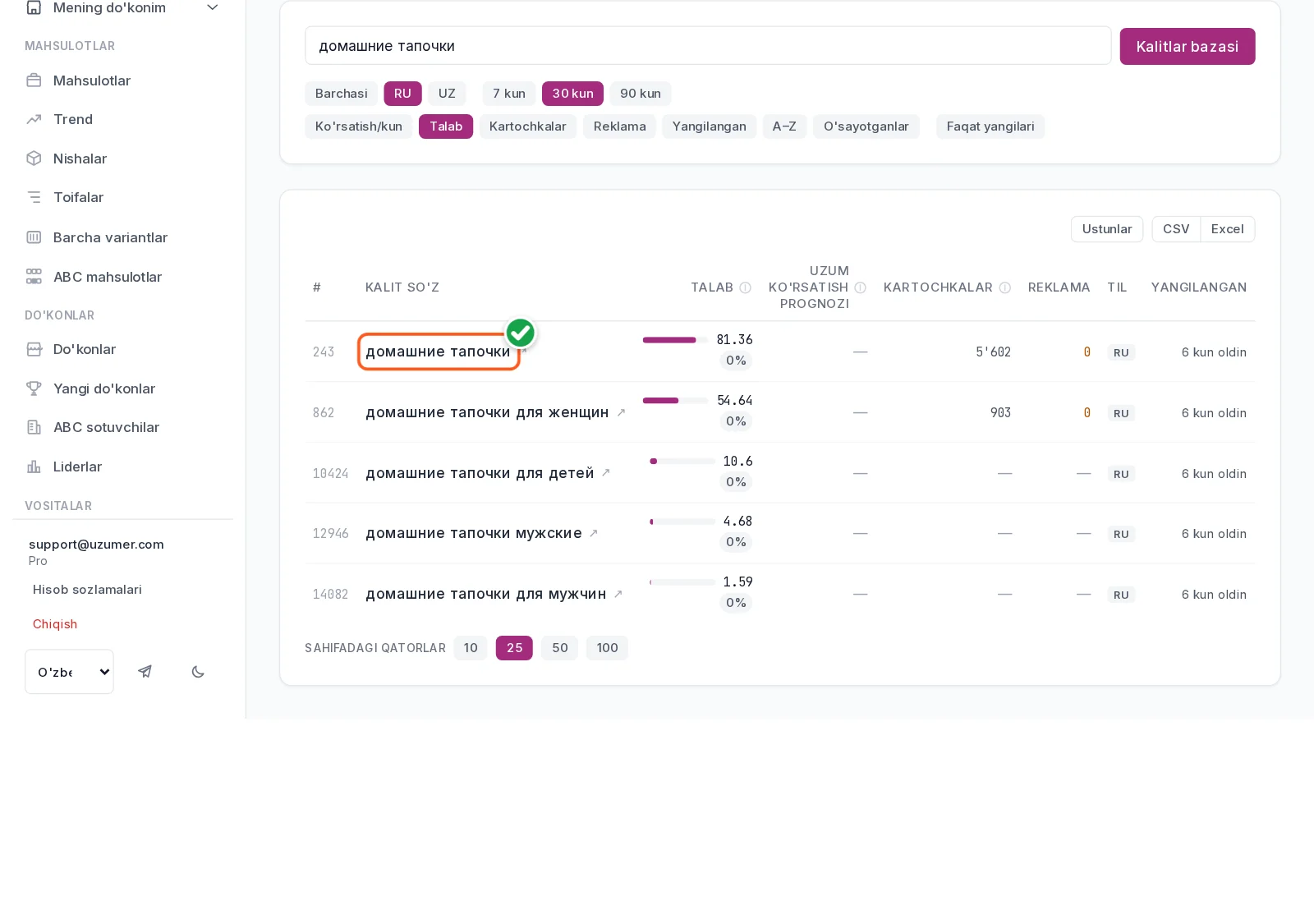Click the Chiqish logout link
1314x924 pixels.
55,624
